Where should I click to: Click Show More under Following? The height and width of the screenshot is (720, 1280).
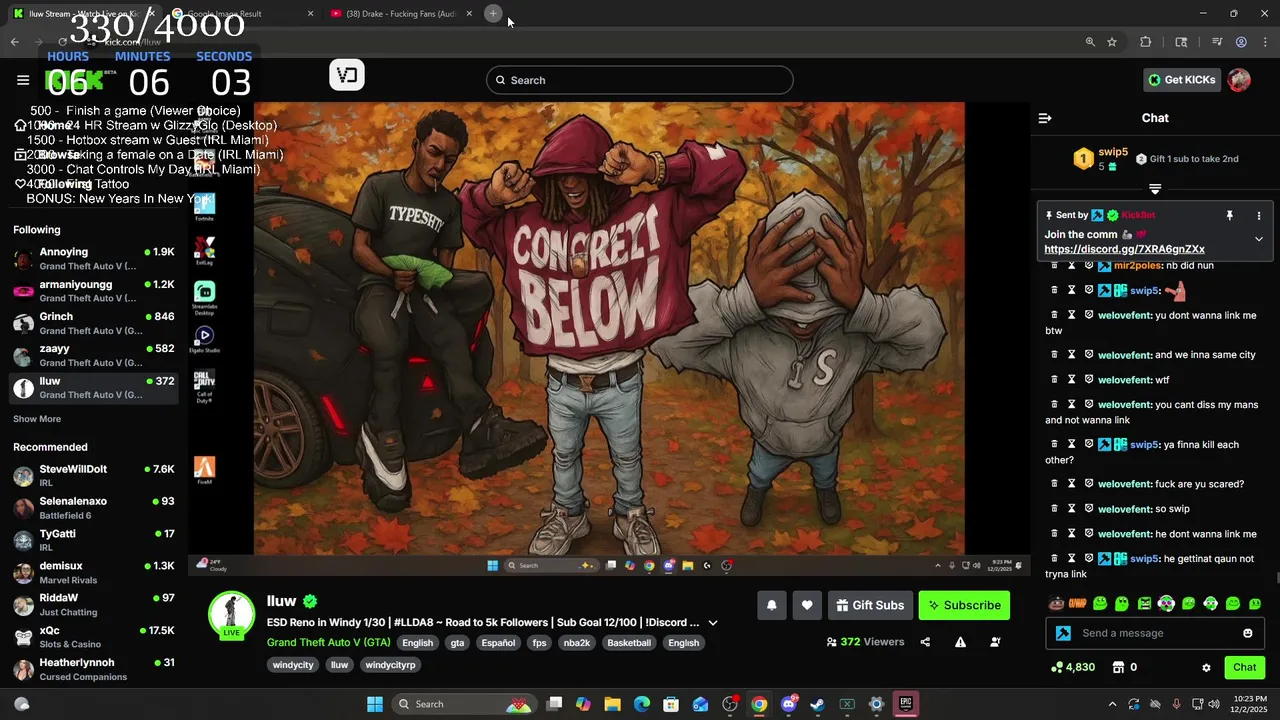(x=37, y=419)
